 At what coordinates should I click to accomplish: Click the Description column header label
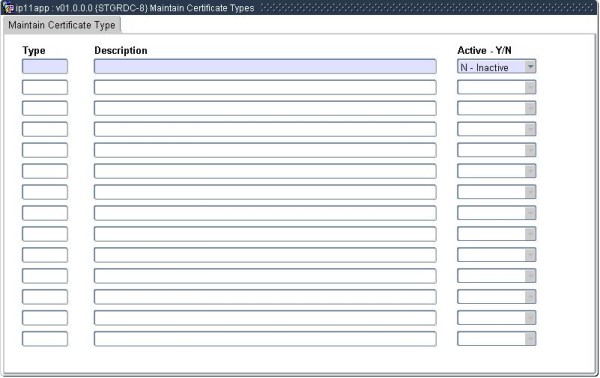click(x=121, y=51)
